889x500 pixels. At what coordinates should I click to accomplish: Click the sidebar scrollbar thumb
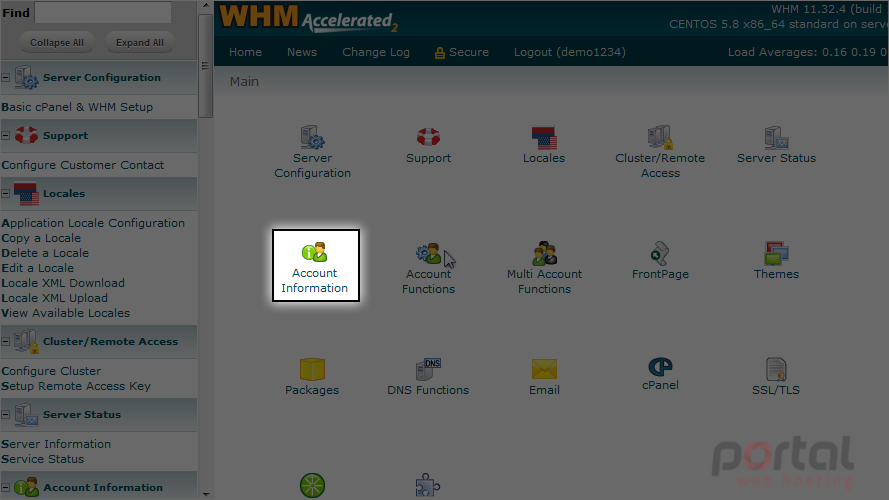click(x=206, y=66)
